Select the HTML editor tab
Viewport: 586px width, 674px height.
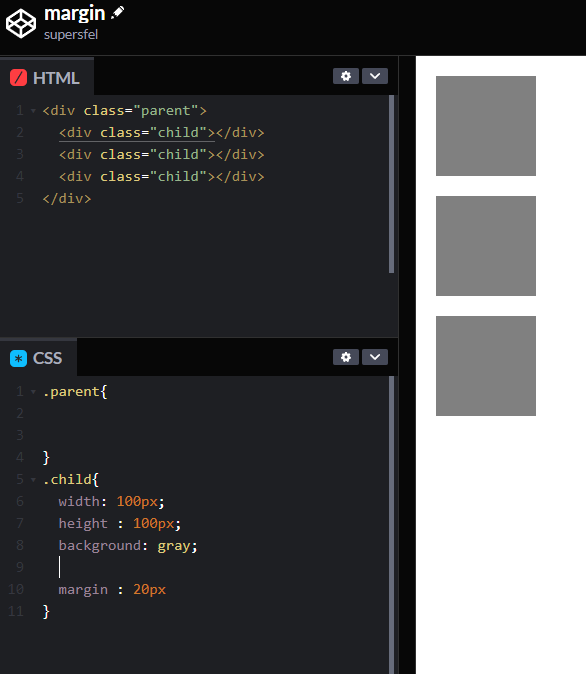pyautogui.click(x=46, y=77)
